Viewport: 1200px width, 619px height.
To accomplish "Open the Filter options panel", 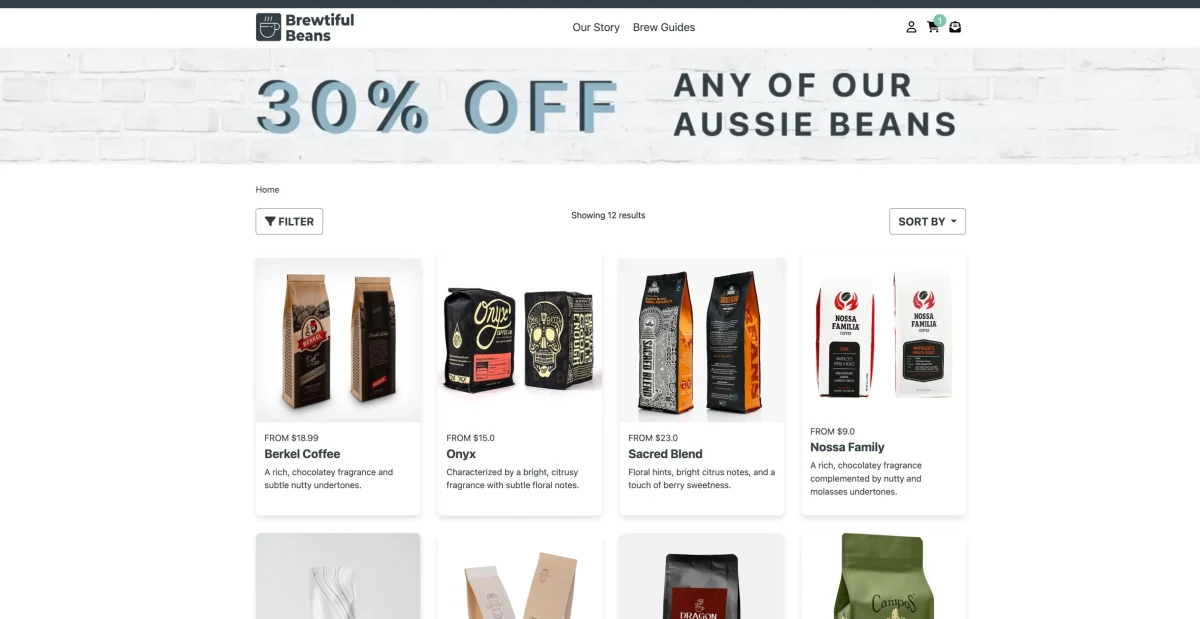I will [289, 221].
